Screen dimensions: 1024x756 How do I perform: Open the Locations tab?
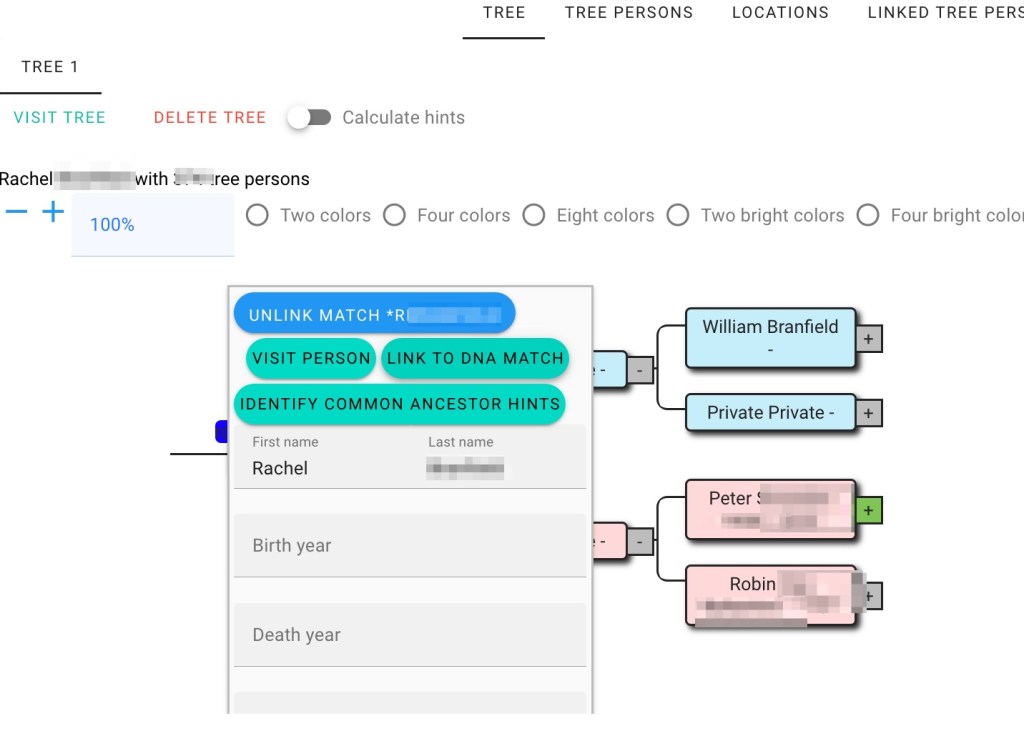click(780, 13)
